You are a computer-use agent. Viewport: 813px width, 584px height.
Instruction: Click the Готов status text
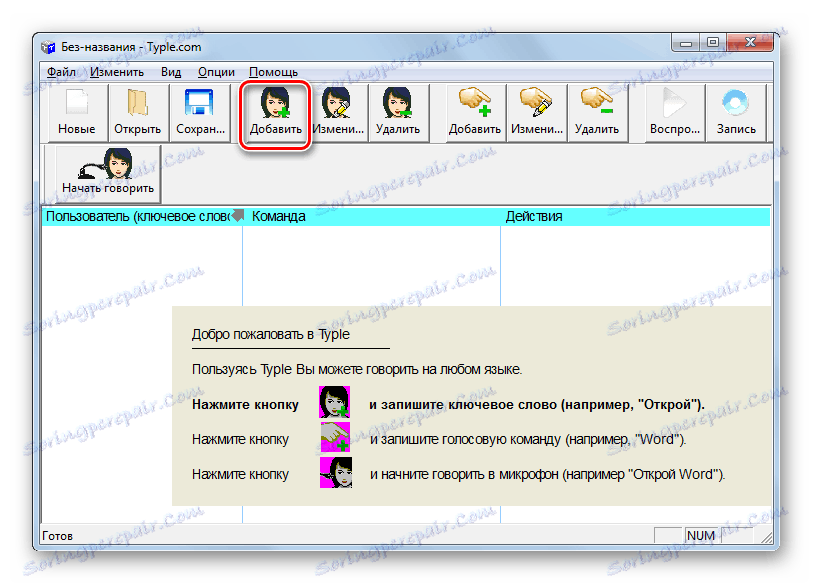(58, 536)
